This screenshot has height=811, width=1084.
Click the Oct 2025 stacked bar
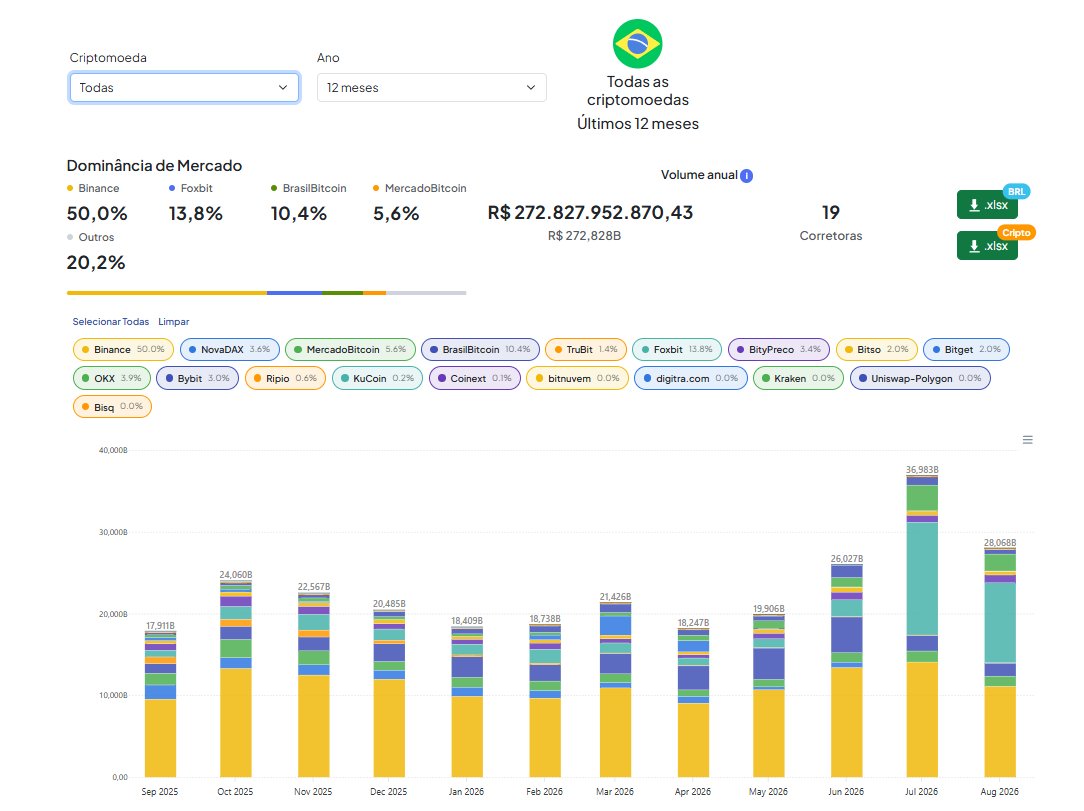pos(236,679)
